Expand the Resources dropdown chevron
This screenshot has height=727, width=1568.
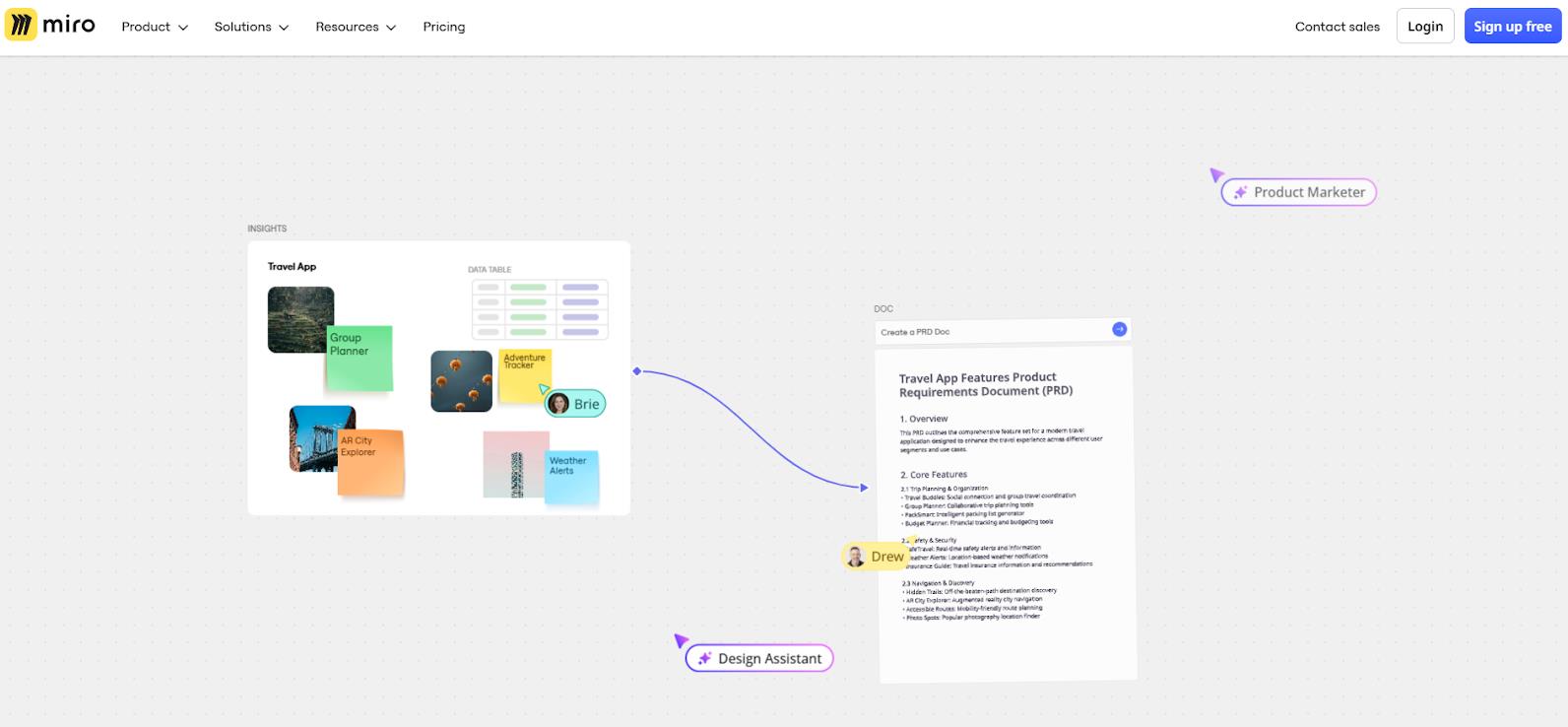(391, 28)
